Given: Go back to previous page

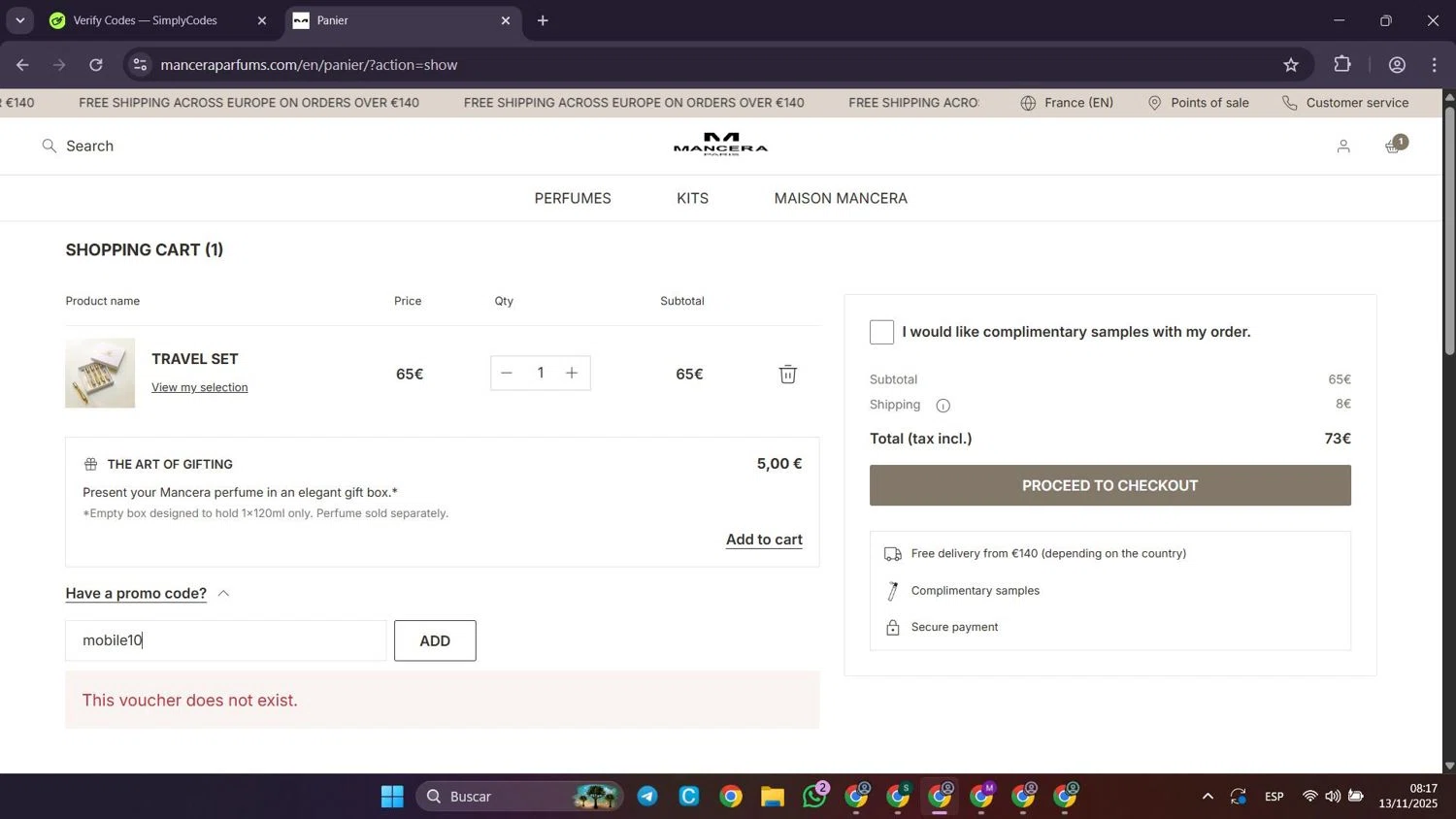Looking at the screenshot, I should tap(22, 65).
